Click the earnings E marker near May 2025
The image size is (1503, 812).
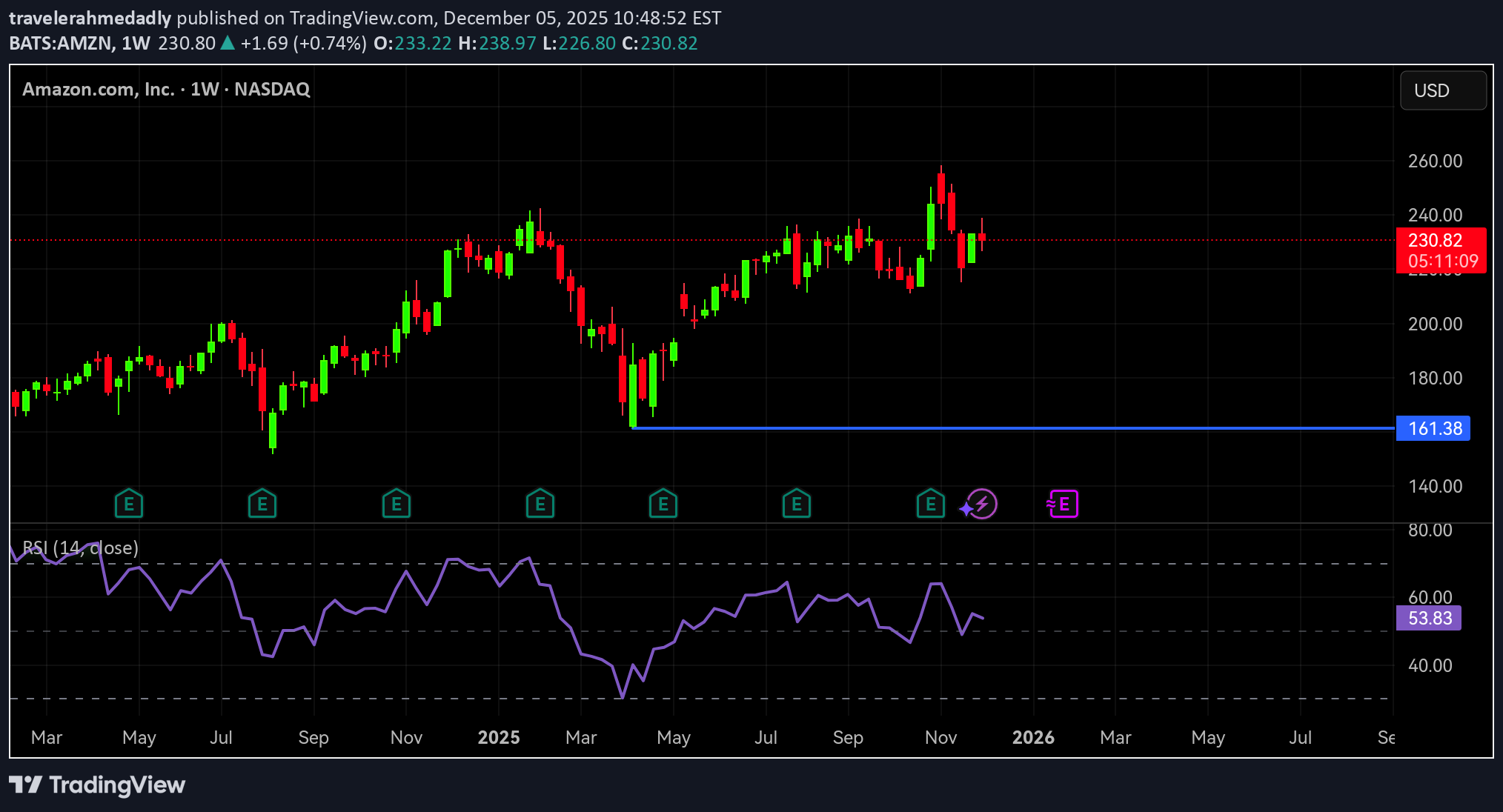663,505
